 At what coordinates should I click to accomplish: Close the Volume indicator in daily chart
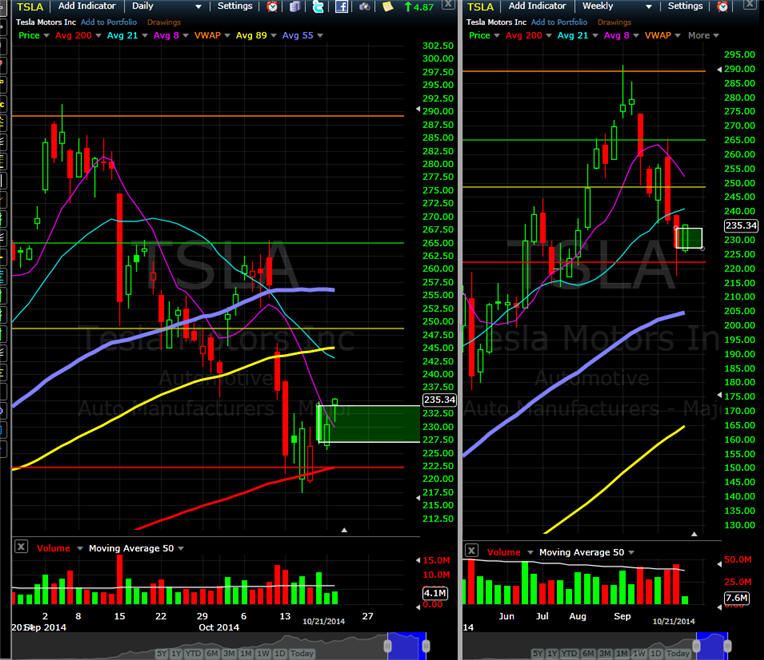point(21,547)
